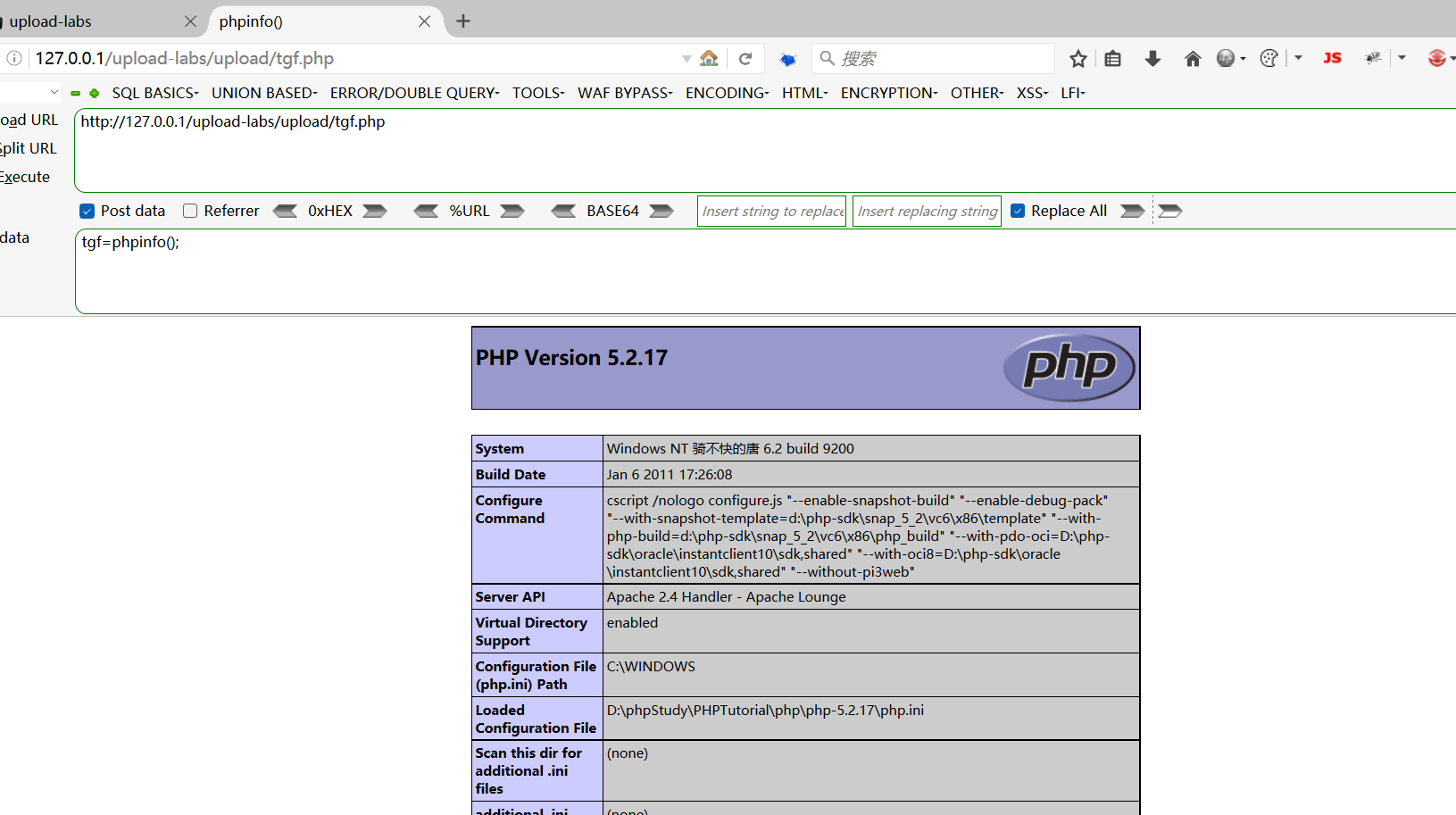1456x815 pixels.
Task: Base64-encode with right arrow after BASE64
Action: [x=661, y=211]
